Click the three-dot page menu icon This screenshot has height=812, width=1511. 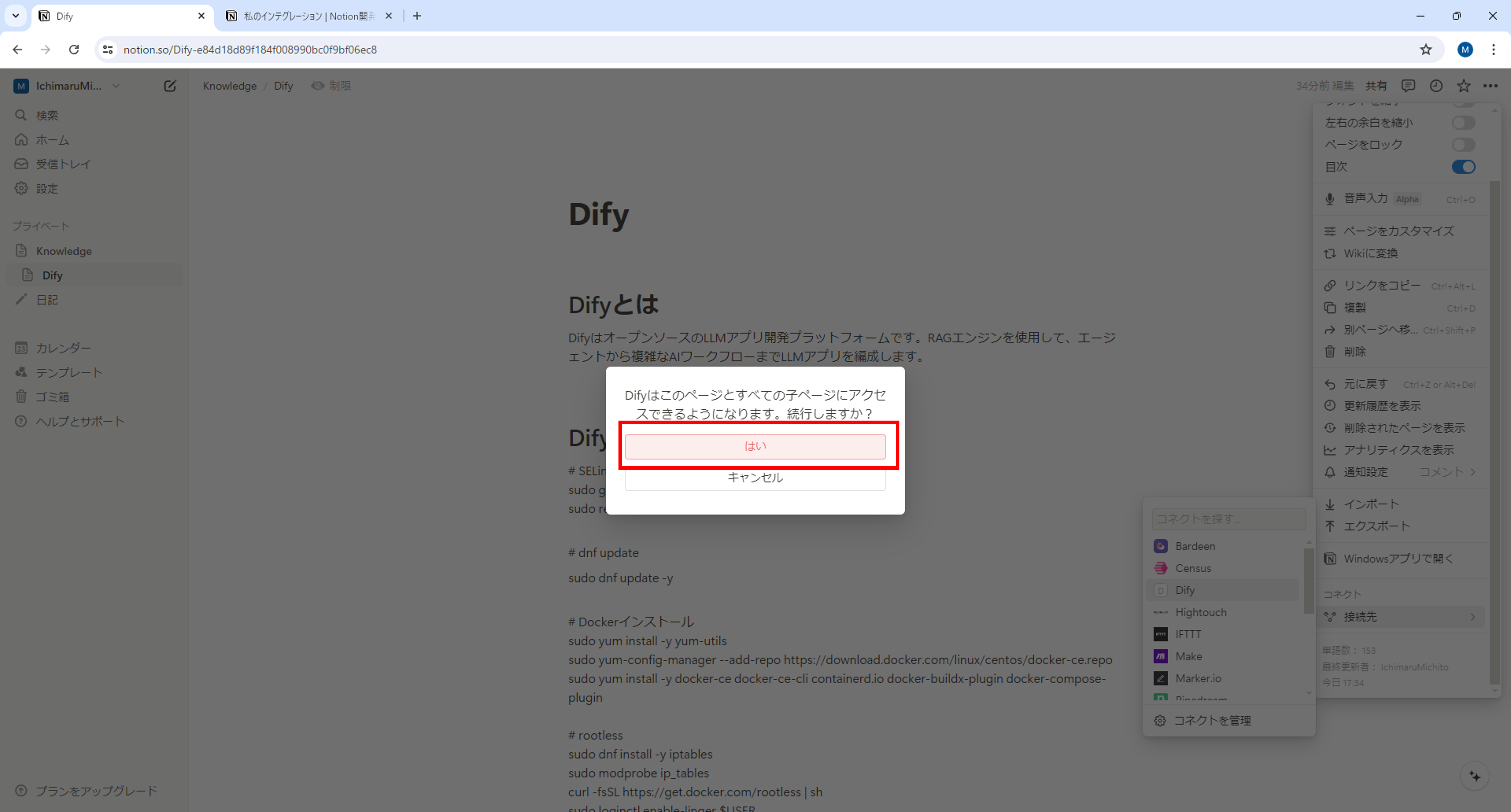(1490, 86)
